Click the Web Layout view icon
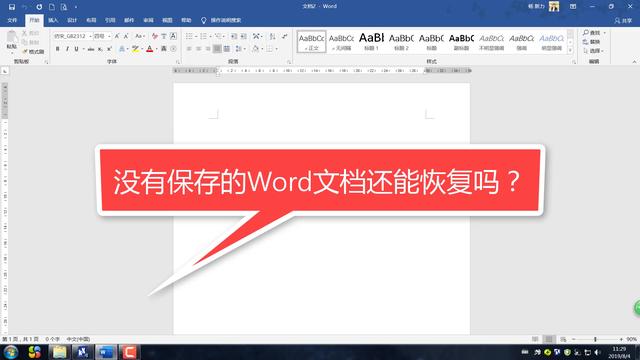The height and width of the screenshot is (360, 640). tap(563, 339)
